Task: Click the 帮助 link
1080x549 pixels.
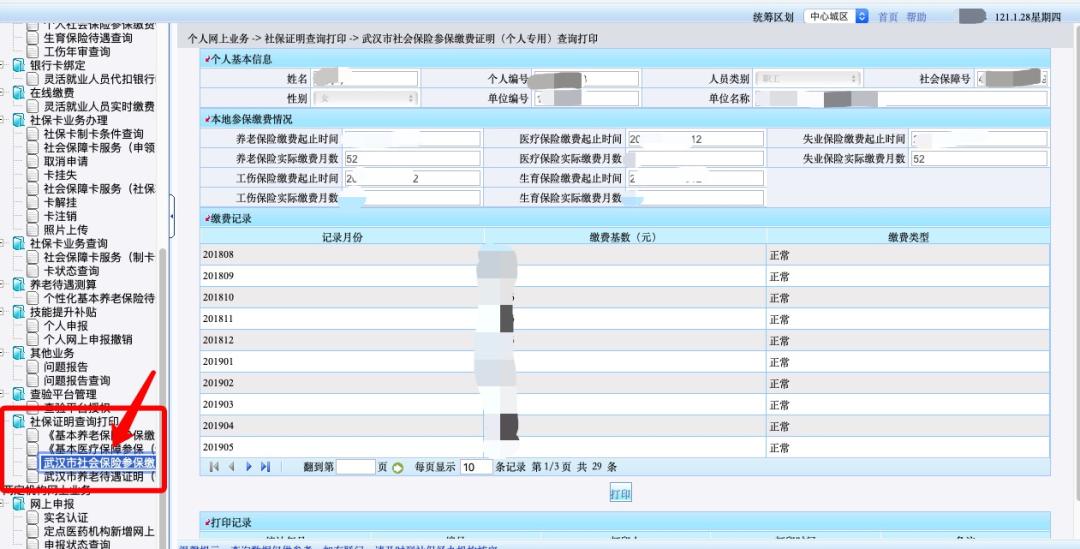Action: point(916,17)
